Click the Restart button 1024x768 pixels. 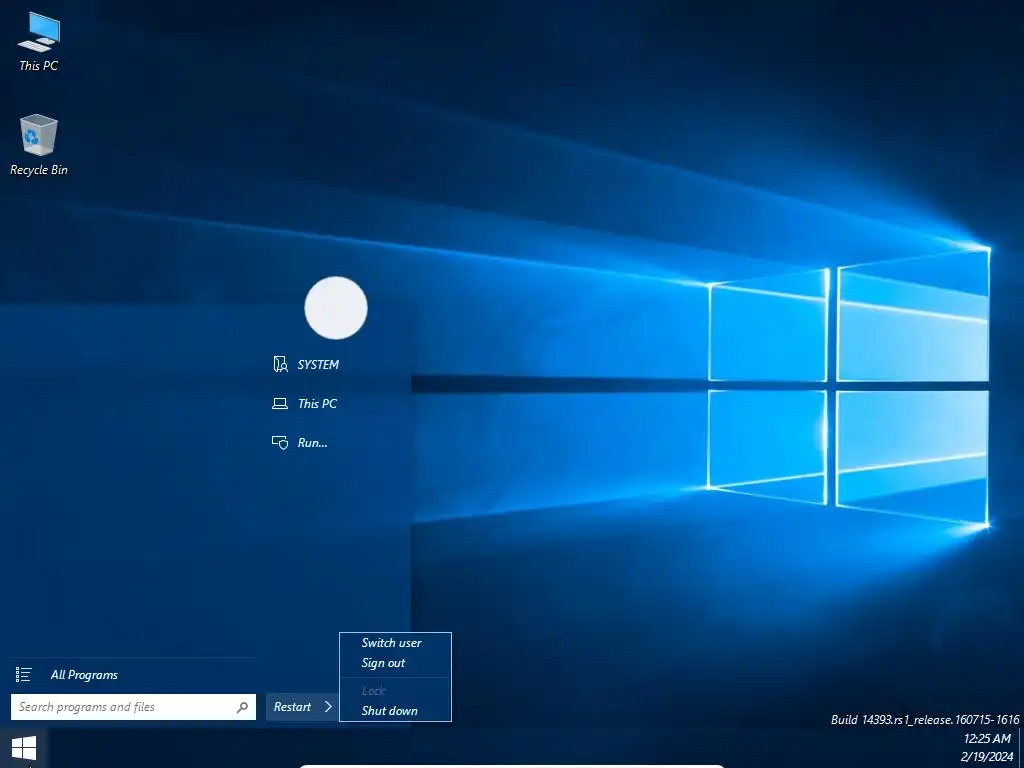click(x=292, y=707)
